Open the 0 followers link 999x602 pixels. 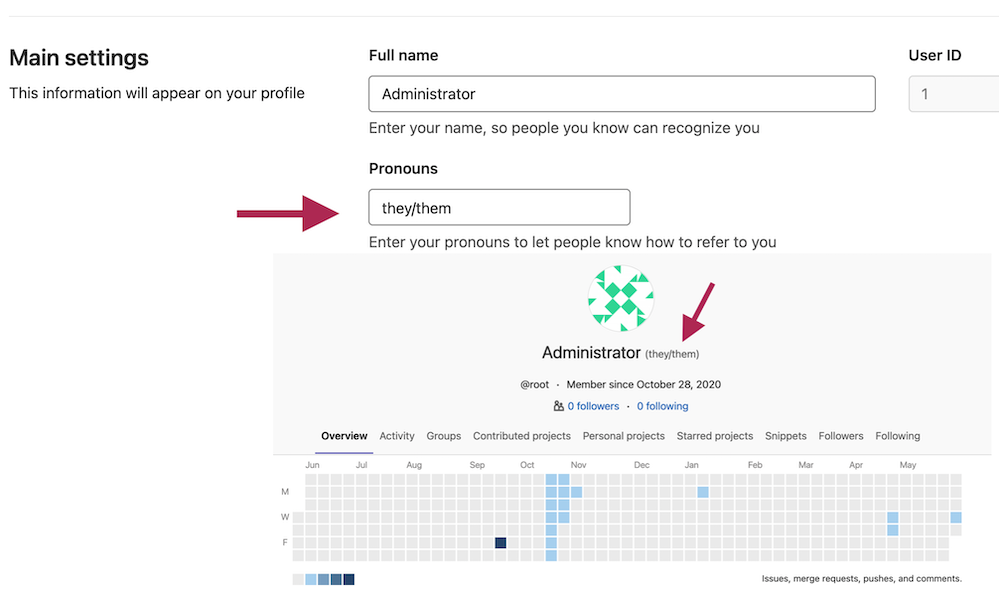coord(593,406)
